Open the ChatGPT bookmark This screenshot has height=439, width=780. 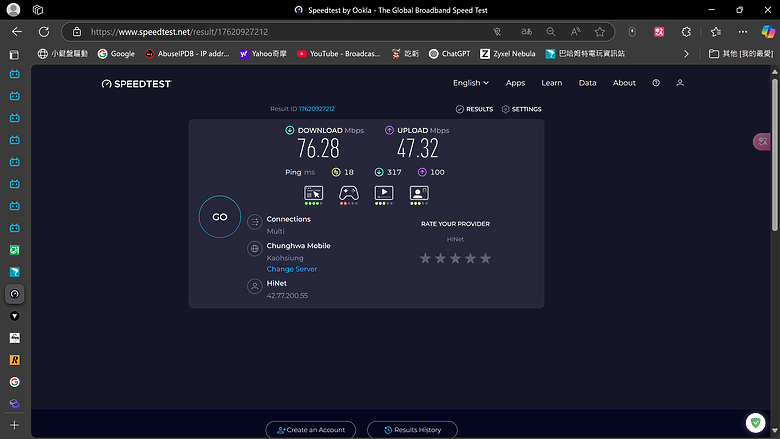coord(449,54)
